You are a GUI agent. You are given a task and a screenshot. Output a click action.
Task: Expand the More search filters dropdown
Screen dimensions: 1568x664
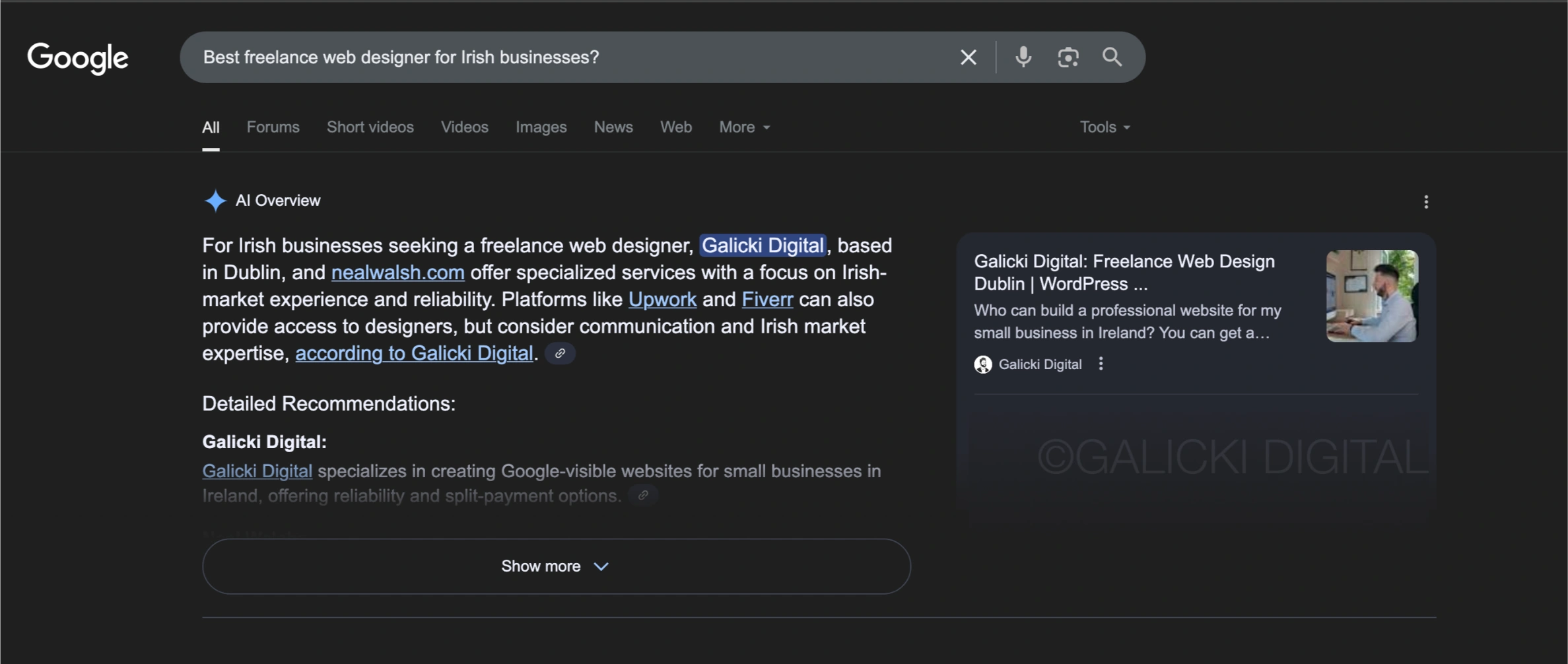[x=744, y=127]
